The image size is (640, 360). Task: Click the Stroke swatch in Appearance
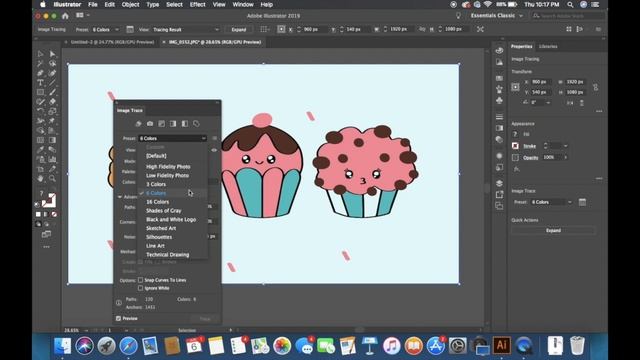pos(515,146)
